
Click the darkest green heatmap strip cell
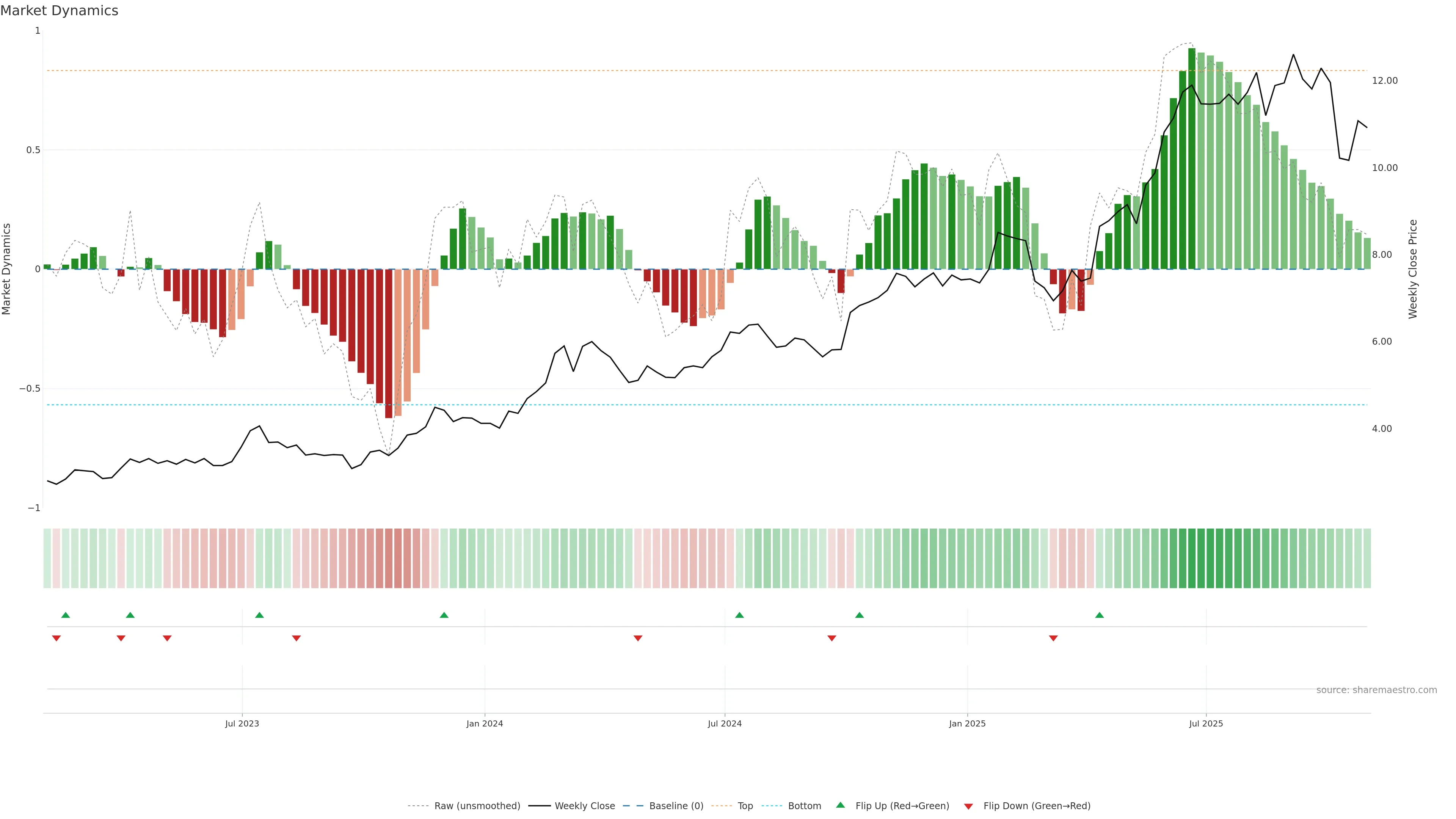coord(1191,558)
